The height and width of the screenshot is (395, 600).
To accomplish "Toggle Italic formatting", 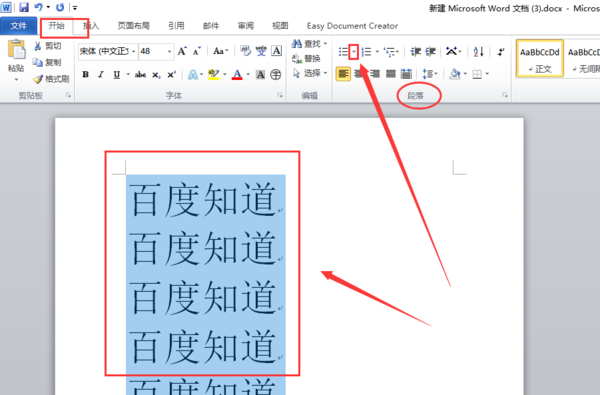I will (101, 75).
